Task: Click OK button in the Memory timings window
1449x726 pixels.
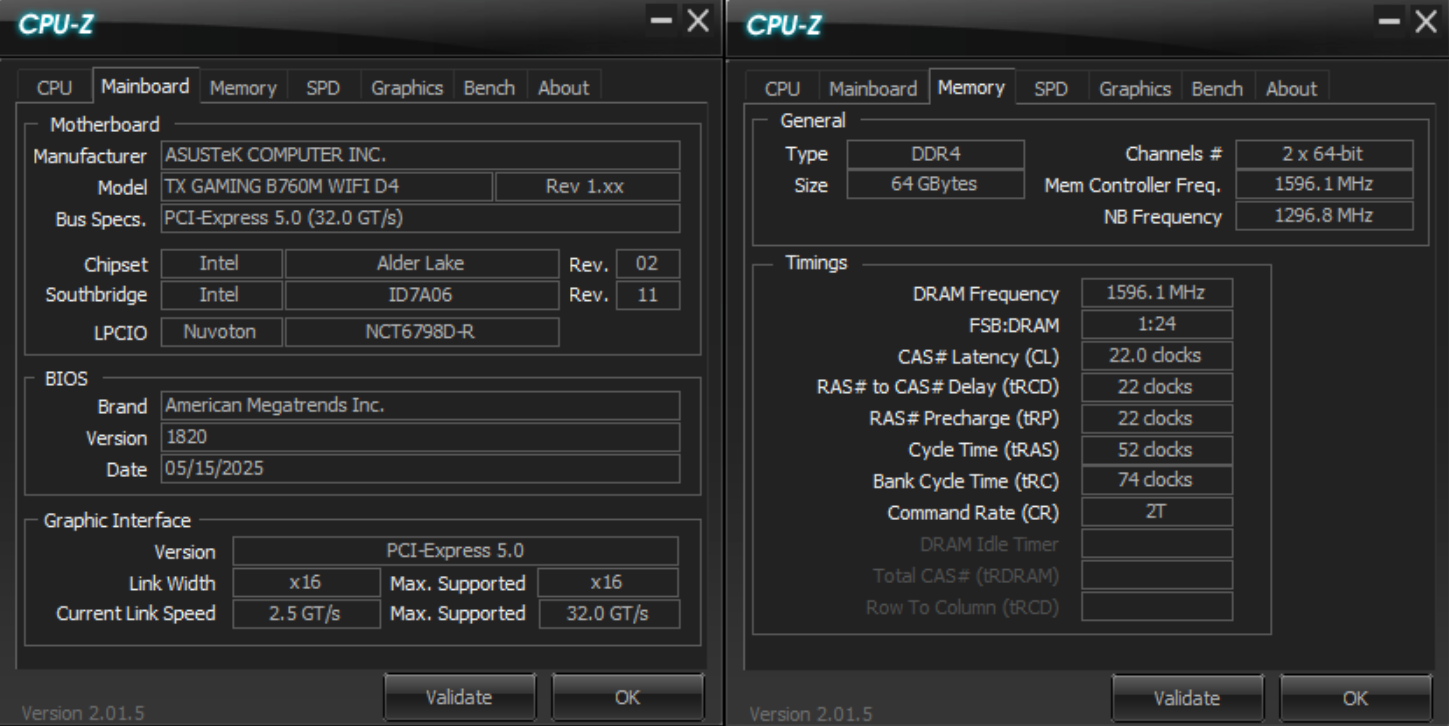Action: click(1355, 698)
